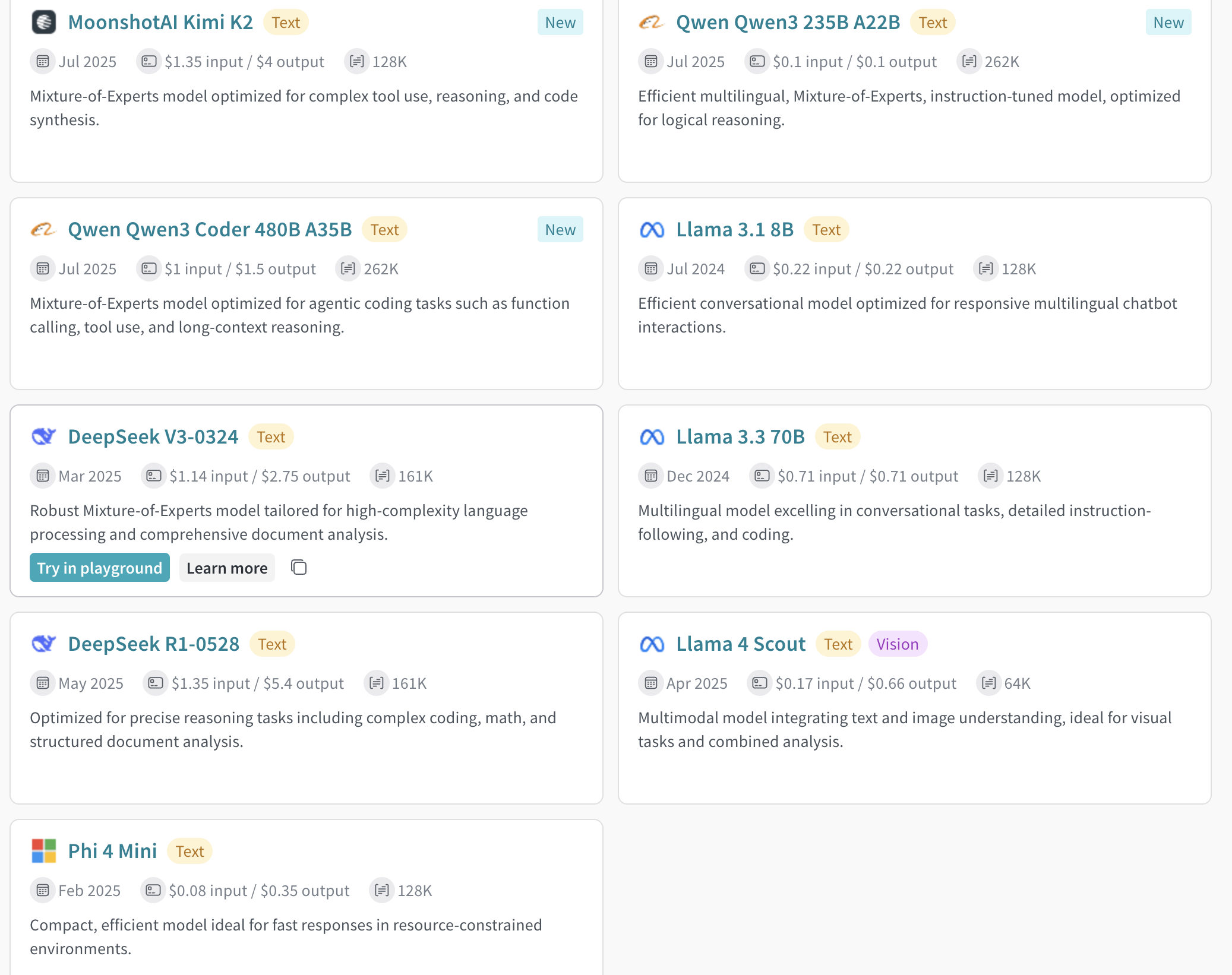Click the calendar icon beside Dec 2024
The image size is (1232, 975).
[651, 476]
